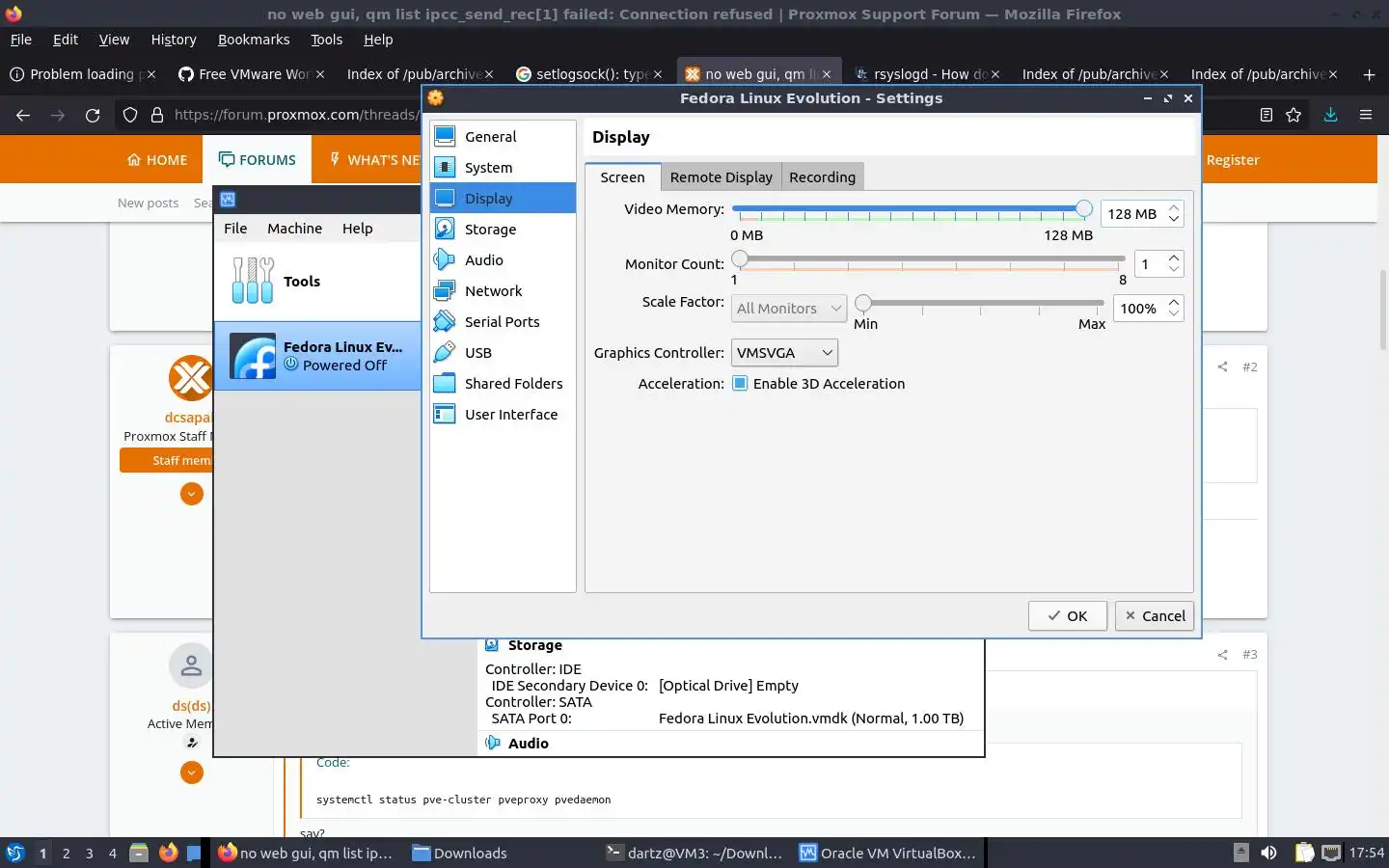Click Storage section icon in VM details
Image resolution: width=1389 pixels, height=868 pixels.
(492, 645)
